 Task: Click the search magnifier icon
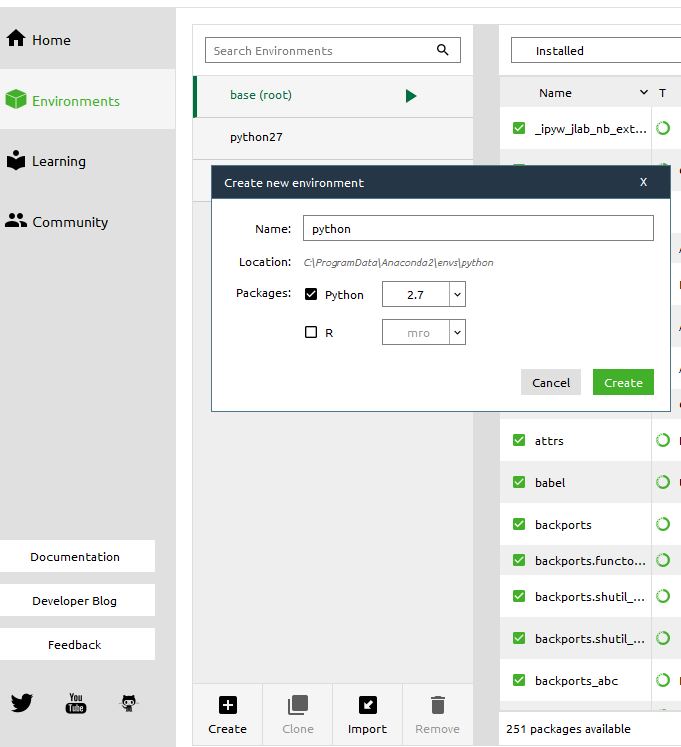click(443, 50)
